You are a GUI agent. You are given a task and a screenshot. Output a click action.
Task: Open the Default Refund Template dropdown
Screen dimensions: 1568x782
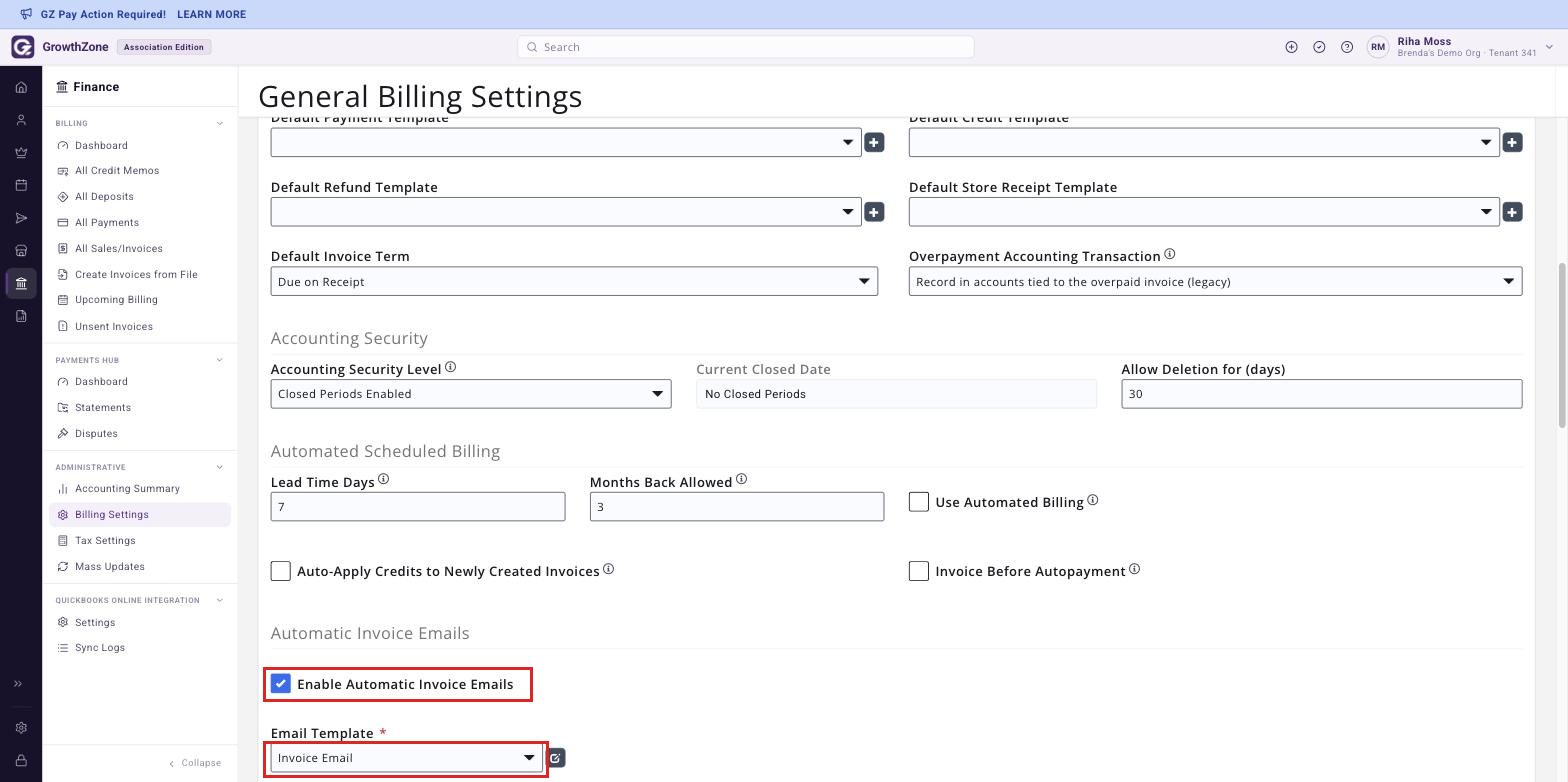pyautogui.click(x=566, y=212)
